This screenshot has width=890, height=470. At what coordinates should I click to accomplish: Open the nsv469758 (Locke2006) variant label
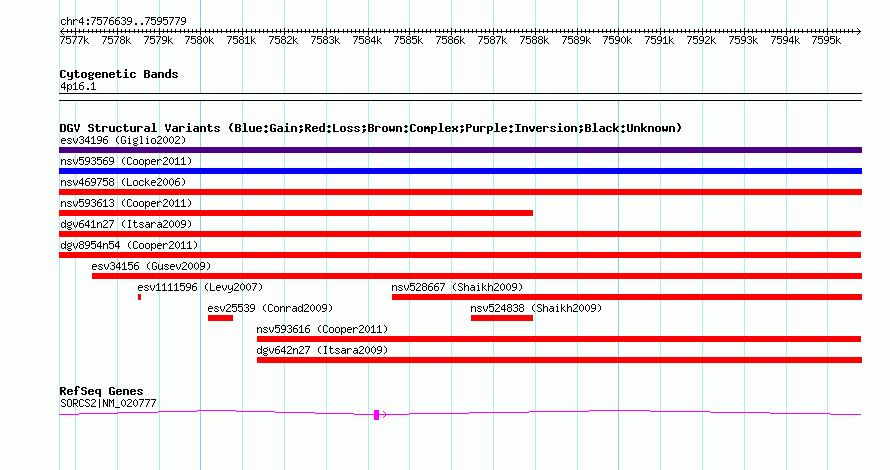click(x=123, y=182)
